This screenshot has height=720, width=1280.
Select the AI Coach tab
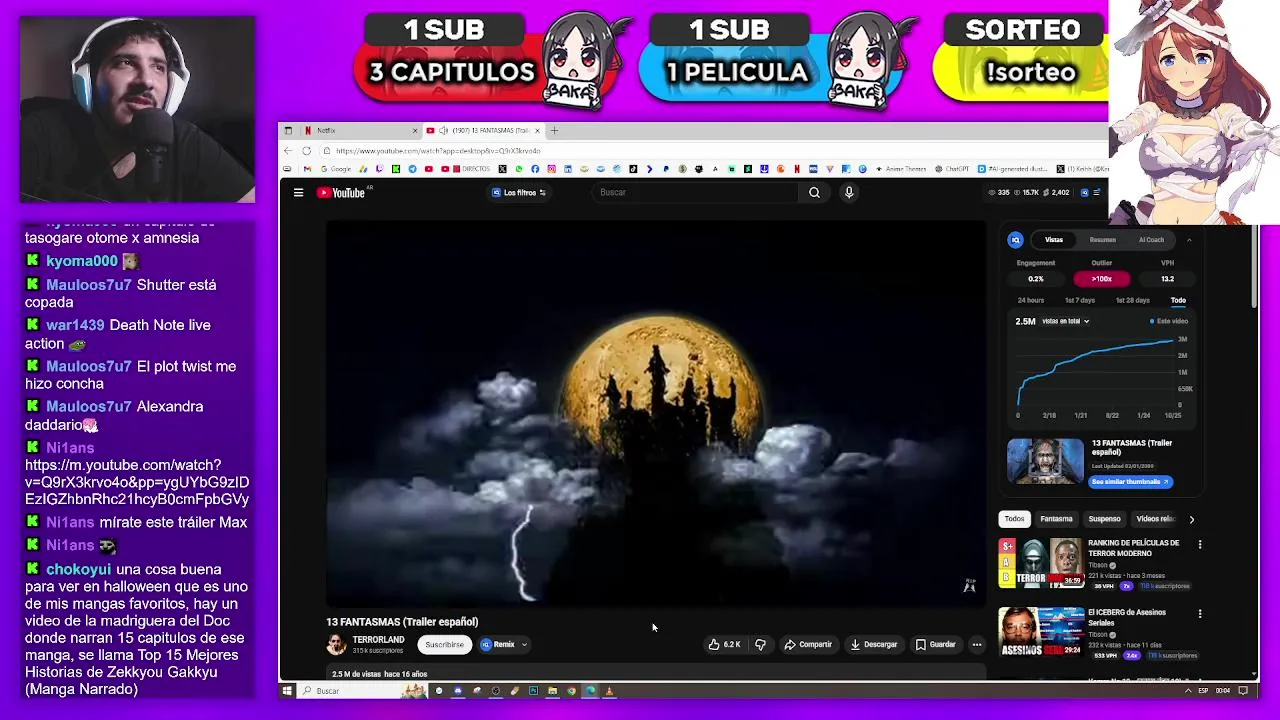(x=1151, y=240)
